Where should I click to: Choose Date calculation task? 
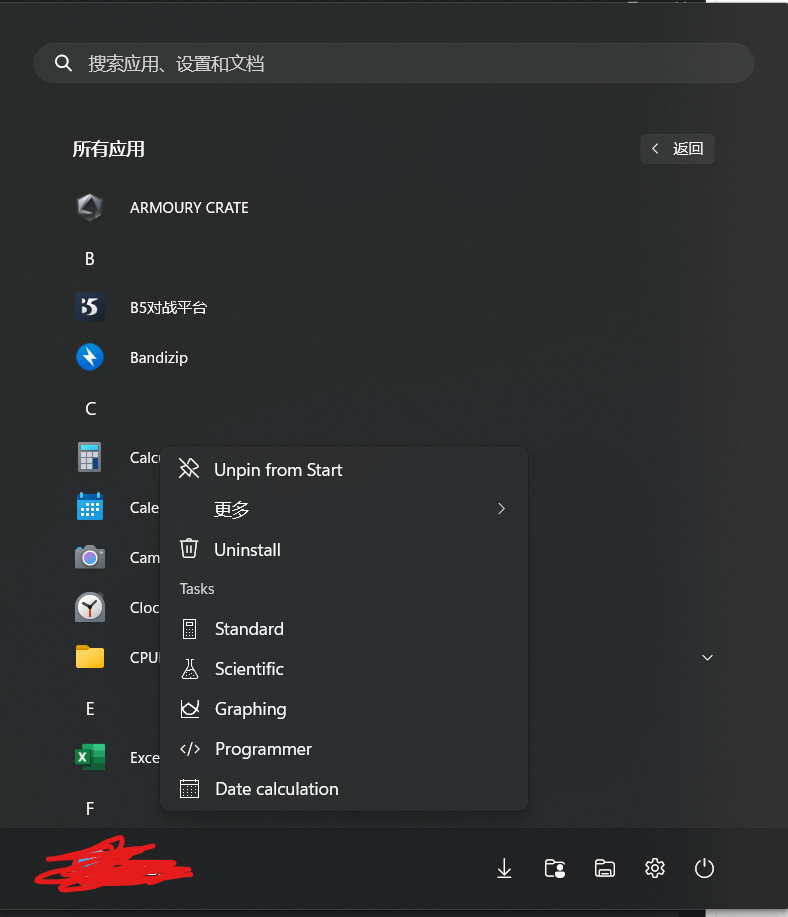point(344,789)
